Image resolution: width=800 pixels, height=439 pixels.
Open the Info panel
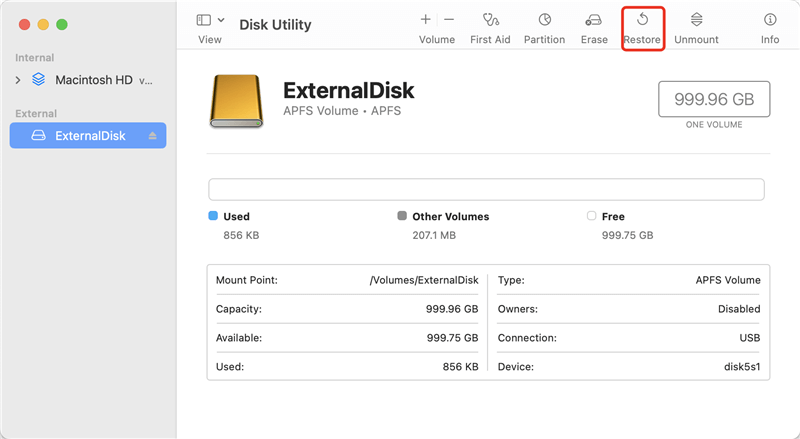point(770,20)
